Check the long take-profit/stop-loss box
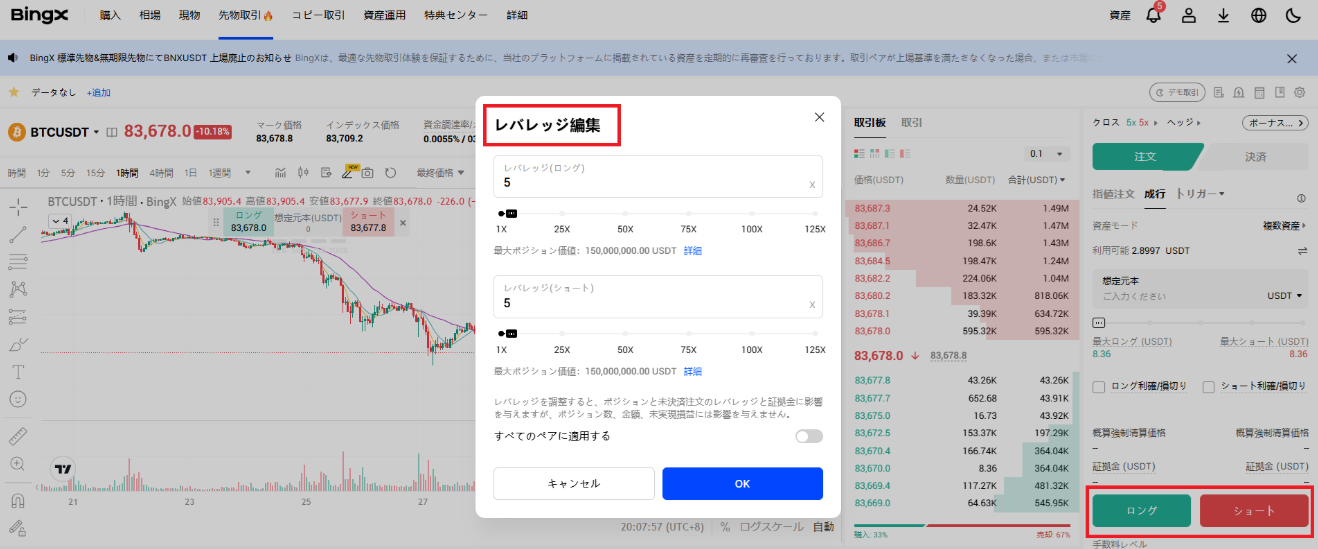This screenshot has height=549, width=1318. [x=1099, y=386]
